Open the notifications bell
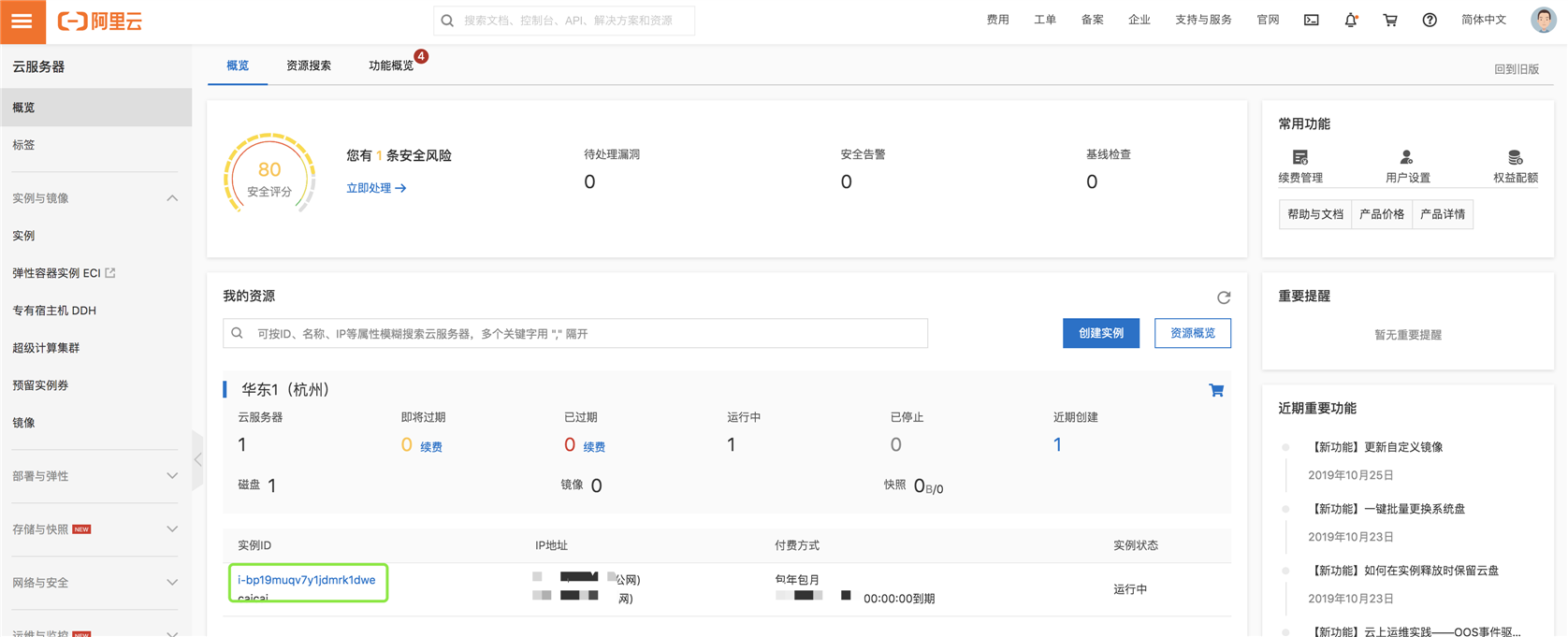 [1351, 21]
